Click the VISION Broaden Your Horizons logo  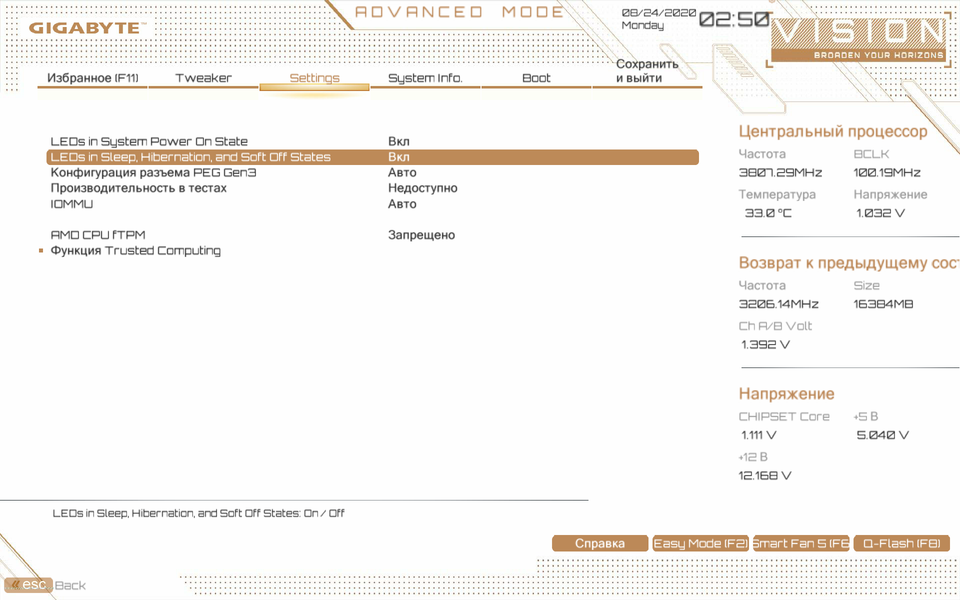[x=858, y=39]
